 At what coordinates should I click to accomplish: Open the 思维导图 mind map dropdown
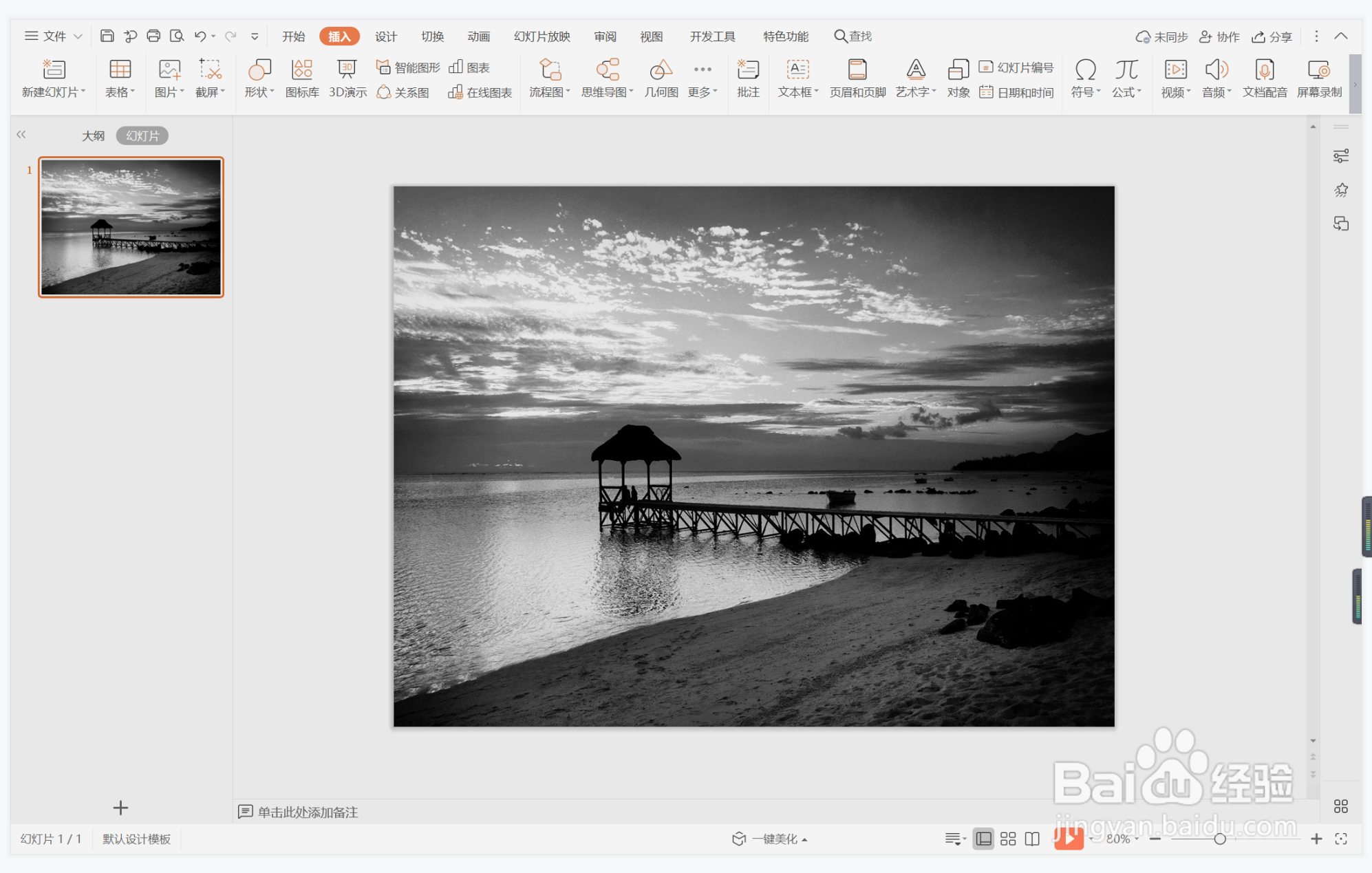click(607, 92)
